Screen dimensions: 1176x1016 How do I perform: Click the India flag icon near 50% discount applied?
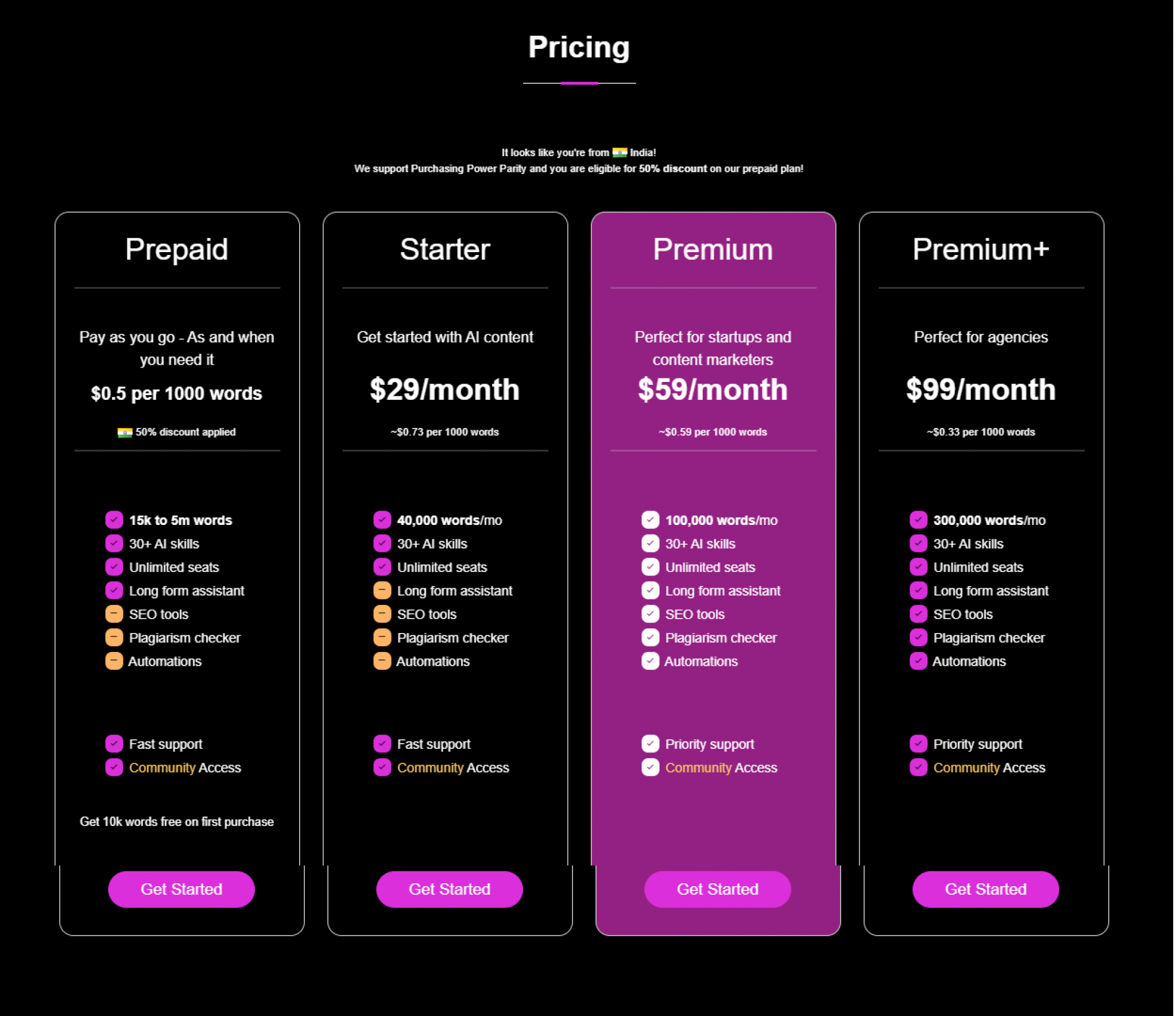pyautogui.click(x=125, y=432)
